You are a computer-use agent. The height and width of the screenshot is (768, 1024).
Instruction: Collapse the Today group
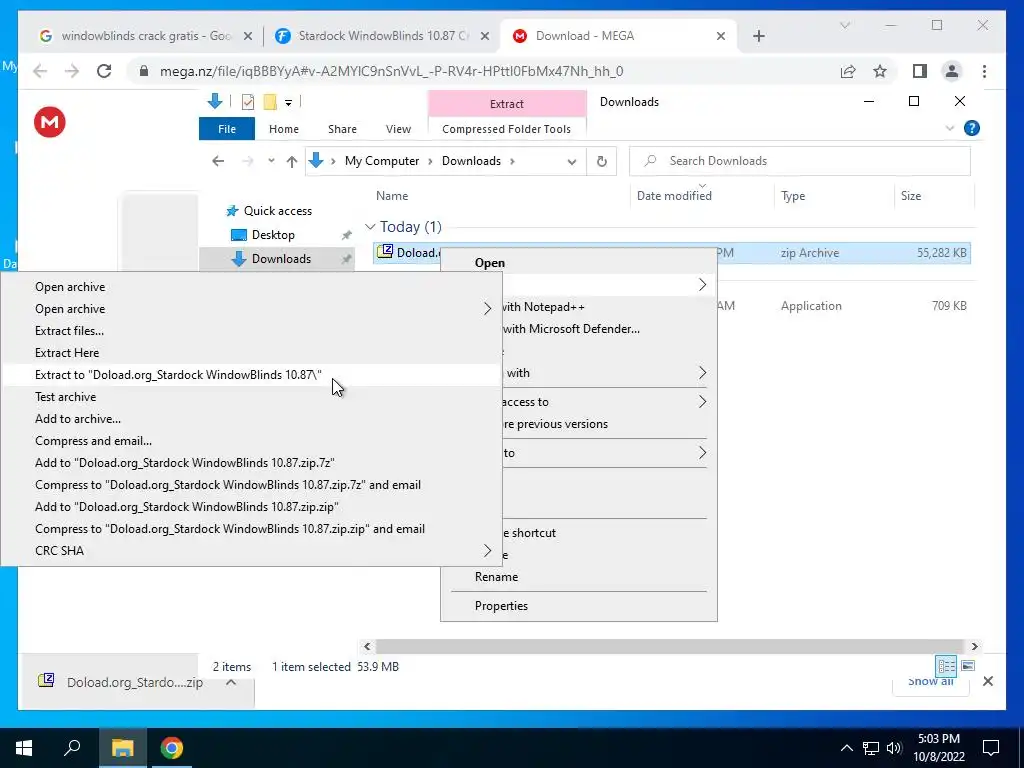pos(370,227)
